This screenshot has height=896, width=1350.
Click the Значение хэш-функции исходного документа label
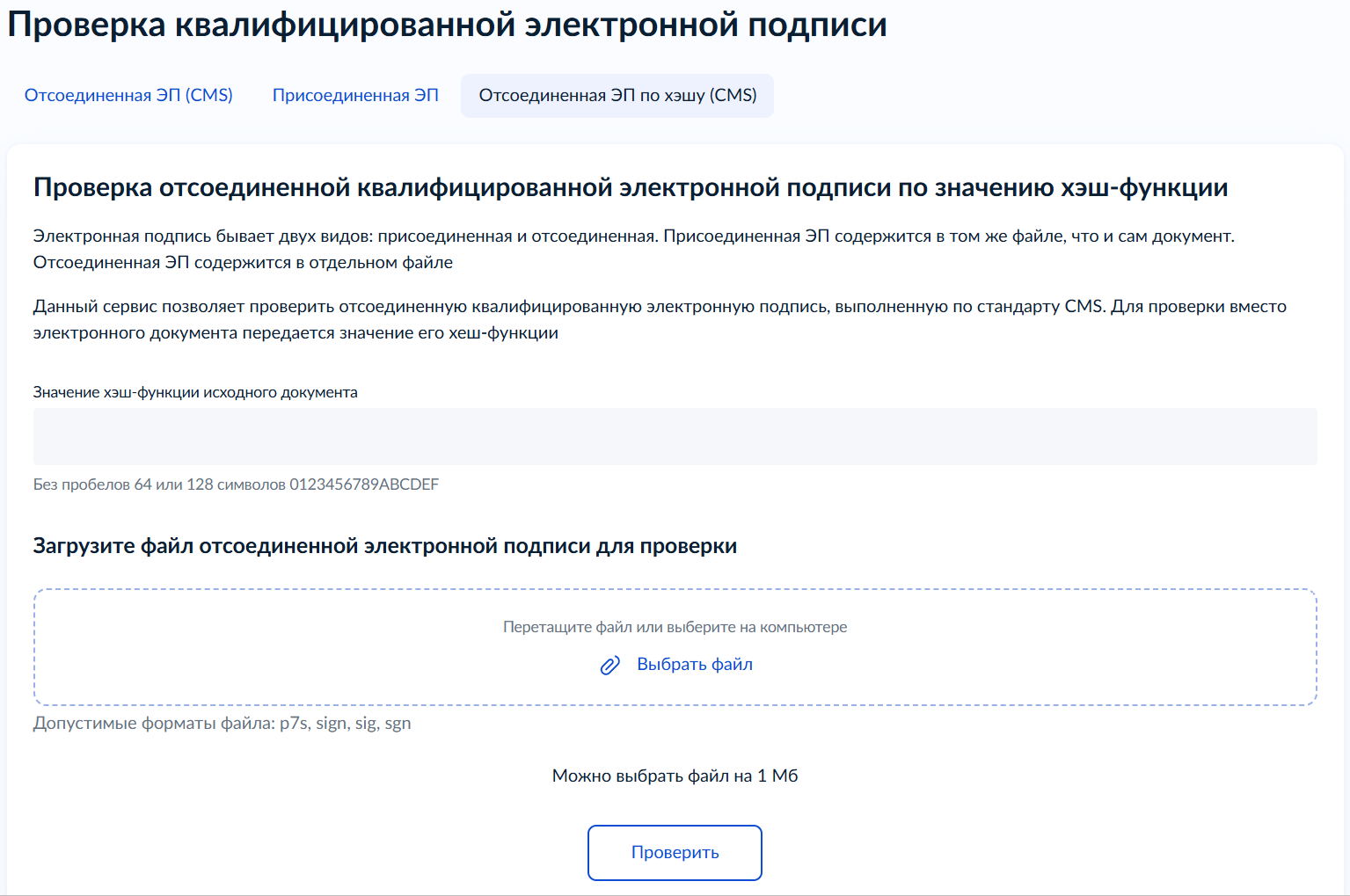[195, 392]
